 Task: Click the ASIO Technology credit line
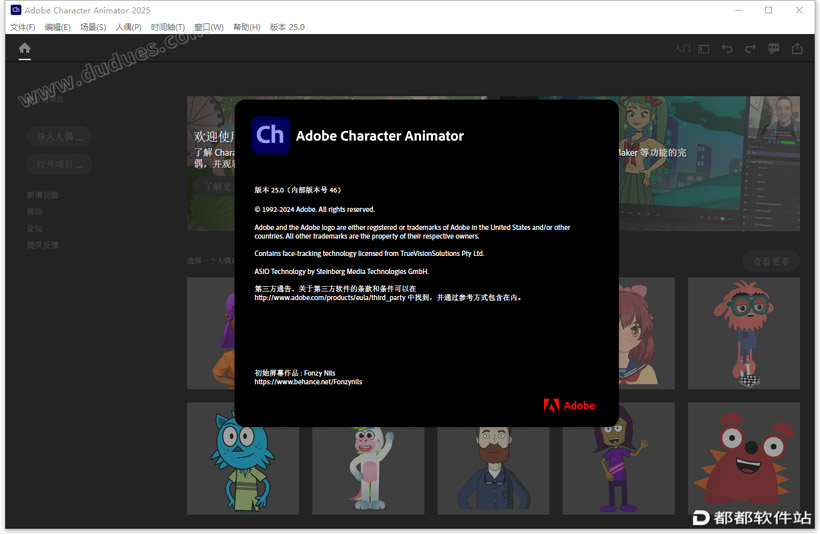pyautogui.click(x=341, y=271)
